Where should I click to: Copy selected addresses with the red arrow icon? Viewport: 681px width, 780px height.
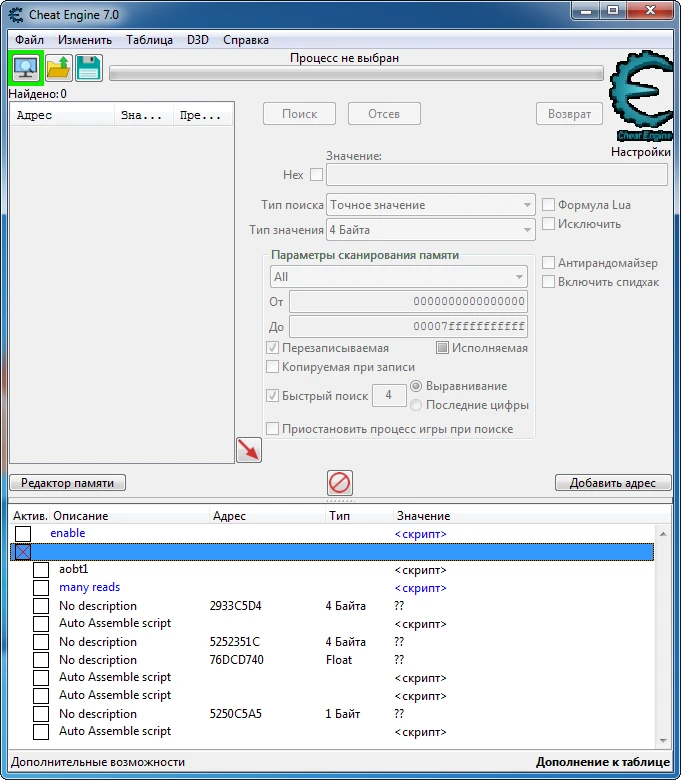click(x=249, y=450)
